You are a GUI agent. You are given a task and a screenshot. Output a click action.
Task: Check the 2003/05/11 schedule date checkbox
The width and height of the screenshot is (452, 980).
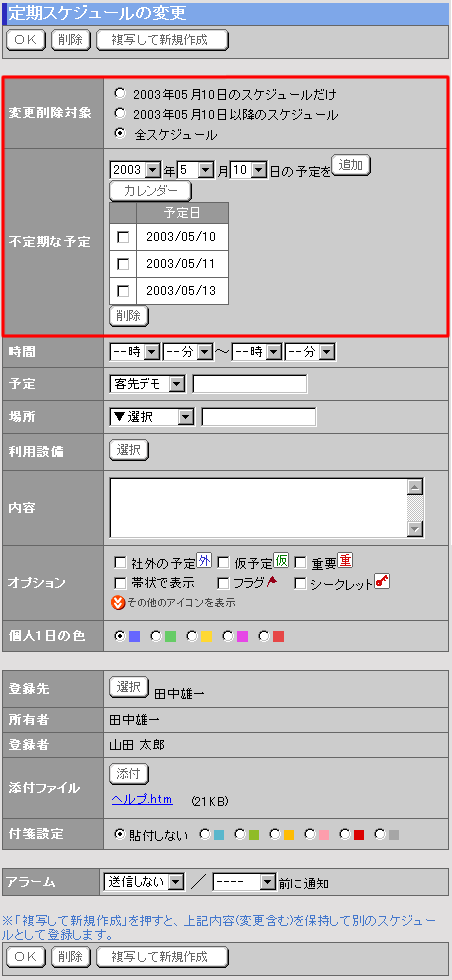pyautogui.click(x=124, y=264)
